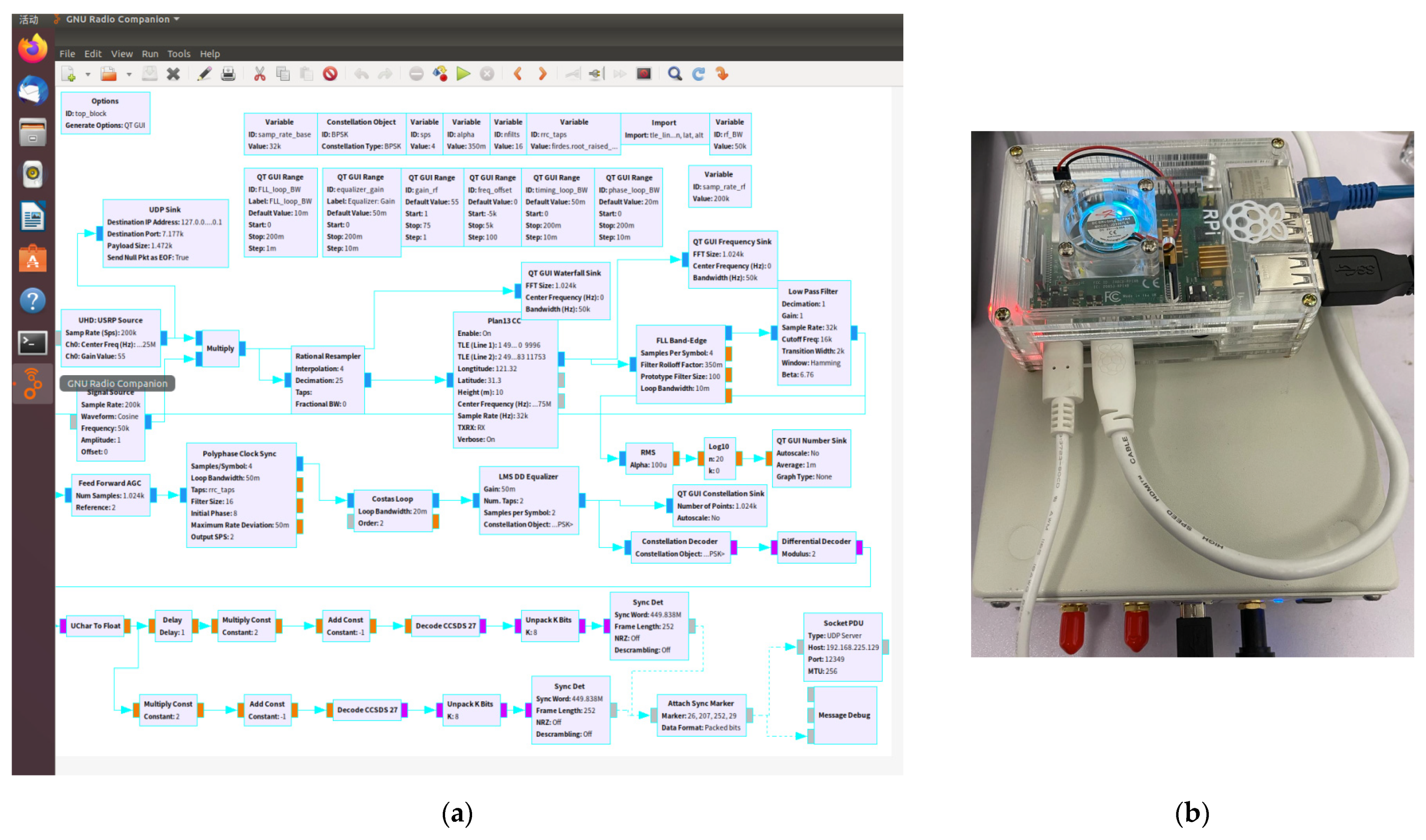
Task: Click the Execute flow graph play icon
Action: pyautogui.click(x=463, y=74)
